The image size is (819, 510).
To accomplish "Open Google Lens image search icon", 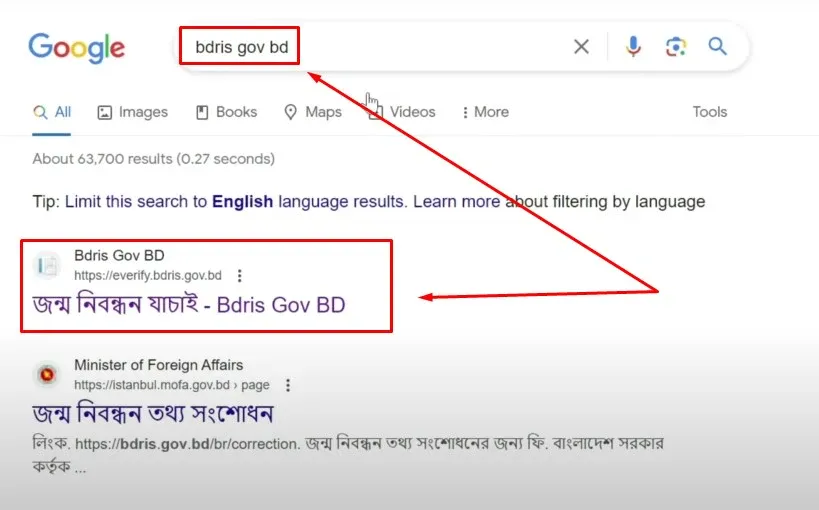I will click(x=676, y=47).
